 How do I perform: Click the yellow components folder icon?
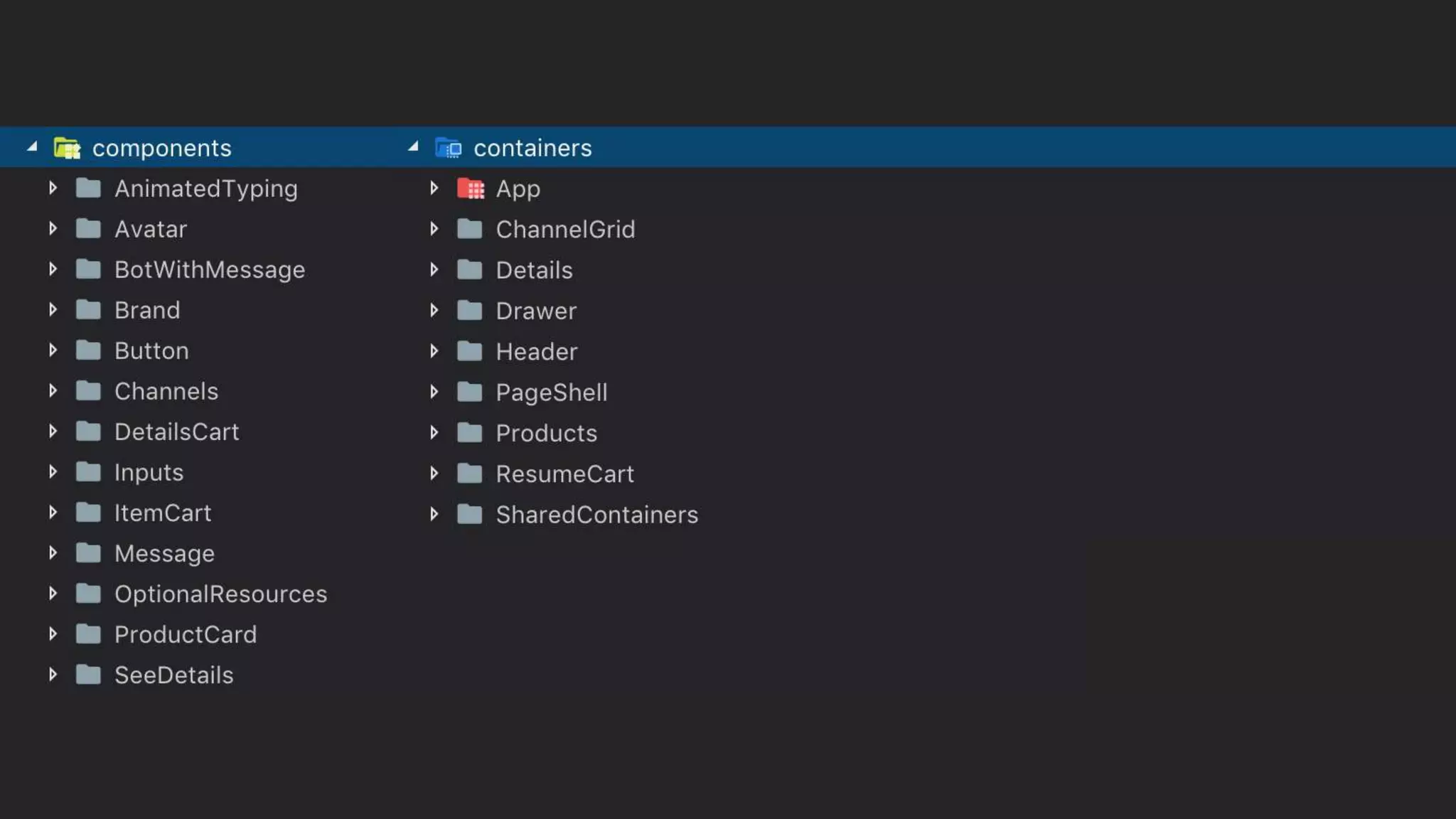67,148
